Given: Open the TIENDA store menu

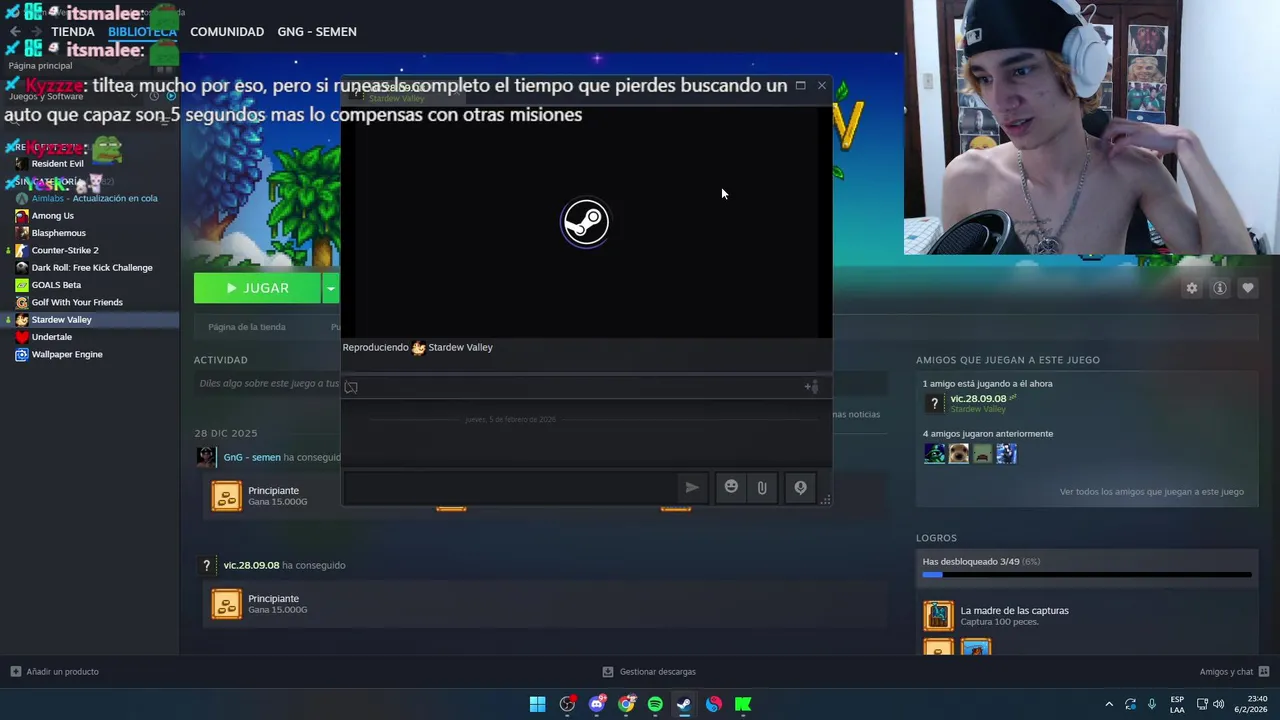Looking at the screenshot, I should pos(73,32).
